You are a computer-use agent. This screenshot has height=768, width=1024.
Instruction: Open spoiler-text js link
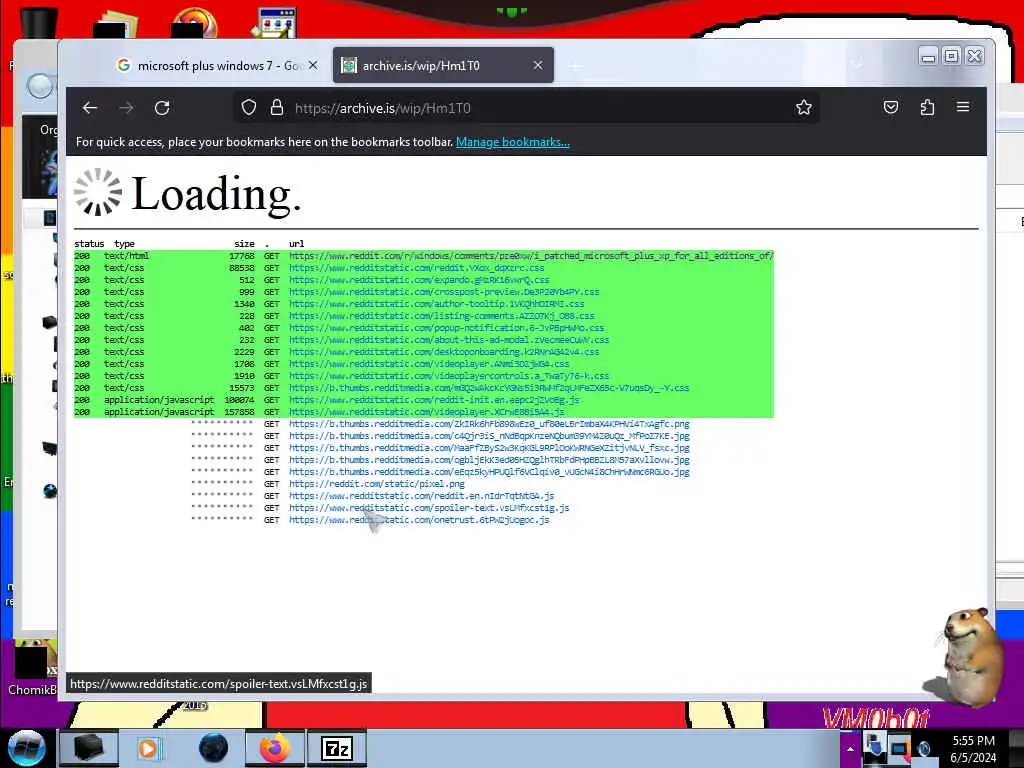429,508
